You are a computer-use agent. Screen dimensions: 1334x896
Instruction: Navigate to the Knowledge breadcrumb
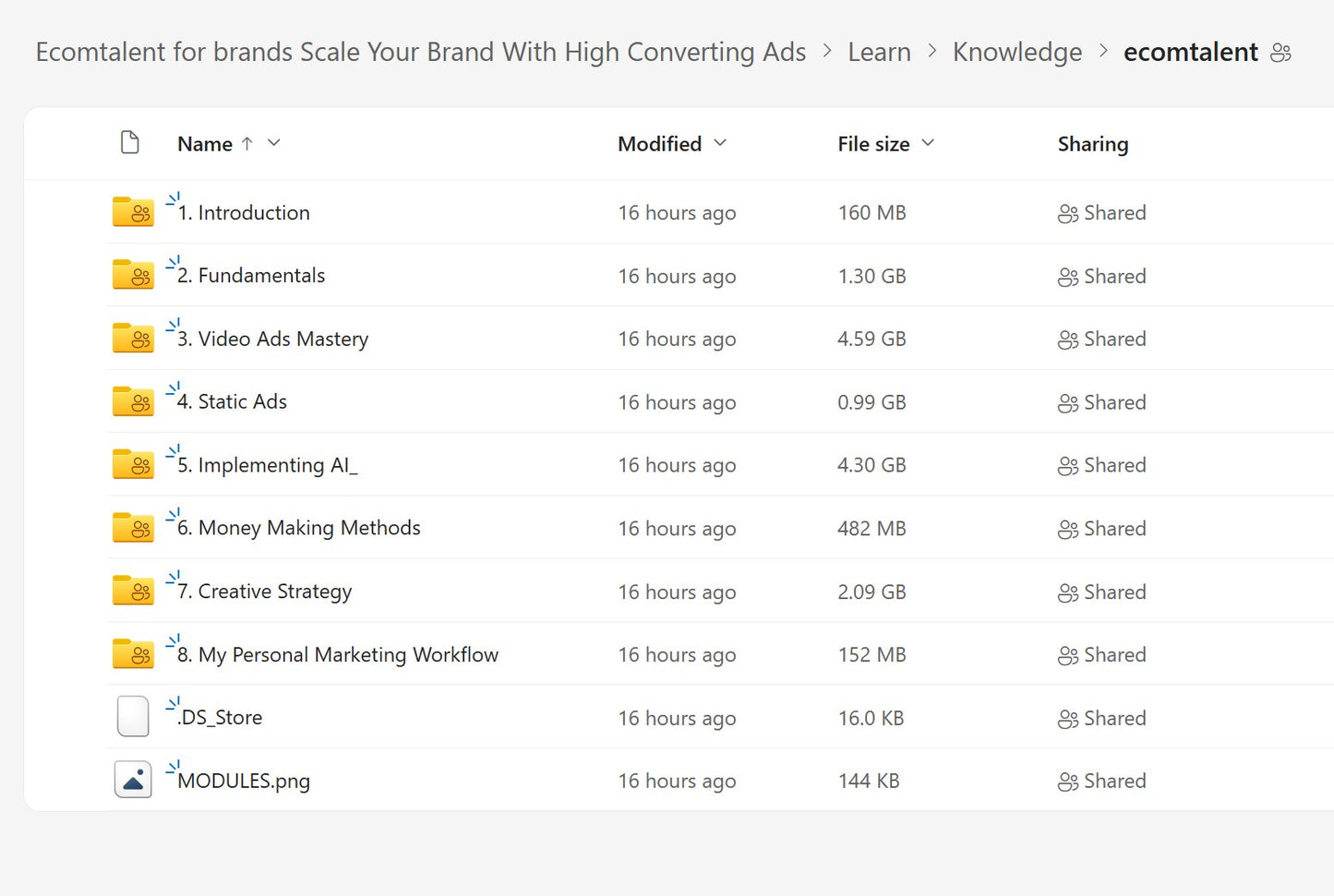click(x=1017, y=53)
